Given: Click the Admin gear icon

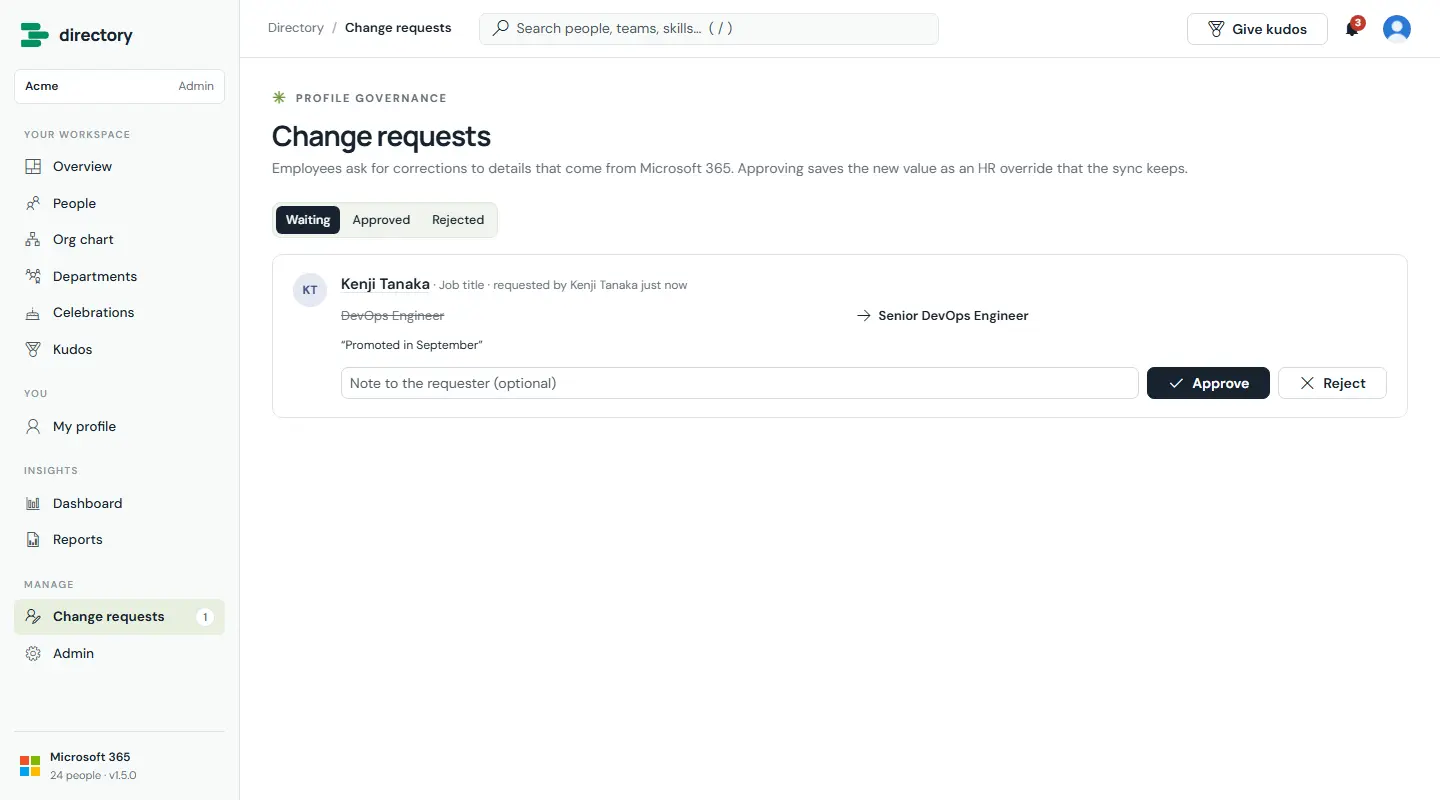Looking at the screenshot, I should click(33, 653).
